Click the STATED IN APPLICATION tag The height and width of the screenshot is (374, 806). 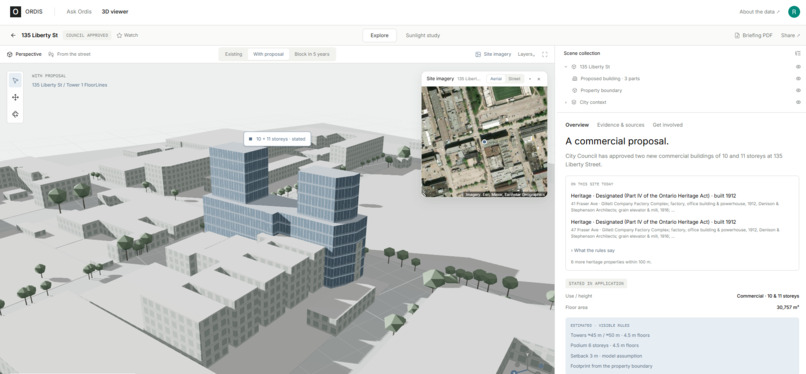(596, 284)
